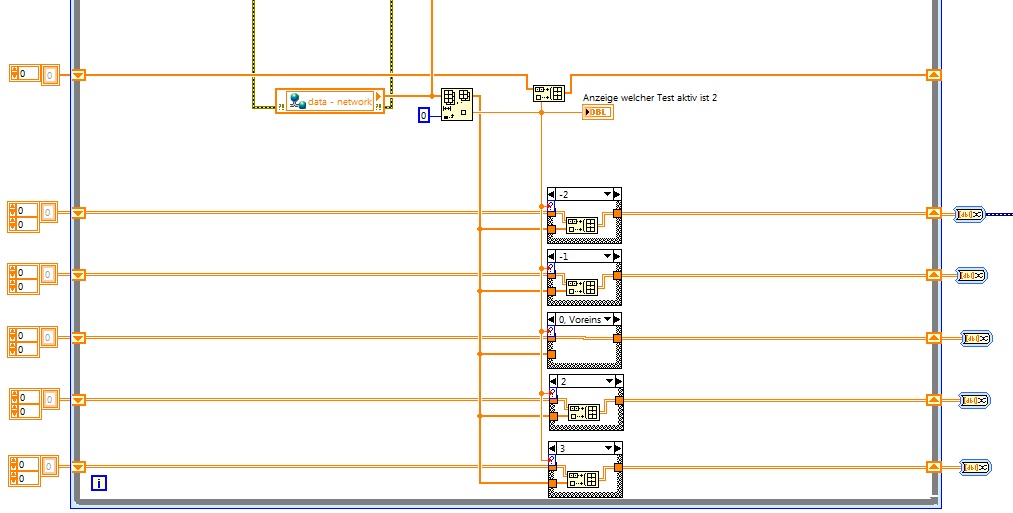The width and height of the screenshot is (1013, 513).
Task: Go to next case on the 3 structure
Action: point(618,448)
